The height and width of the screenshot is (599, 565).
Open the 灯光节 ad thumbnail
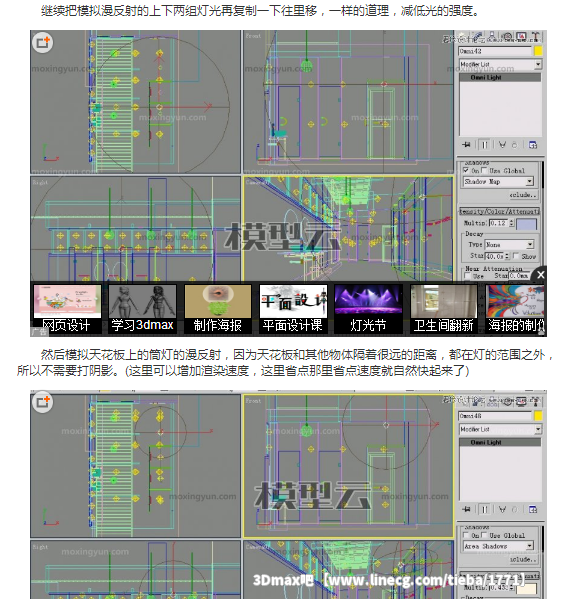368,309
